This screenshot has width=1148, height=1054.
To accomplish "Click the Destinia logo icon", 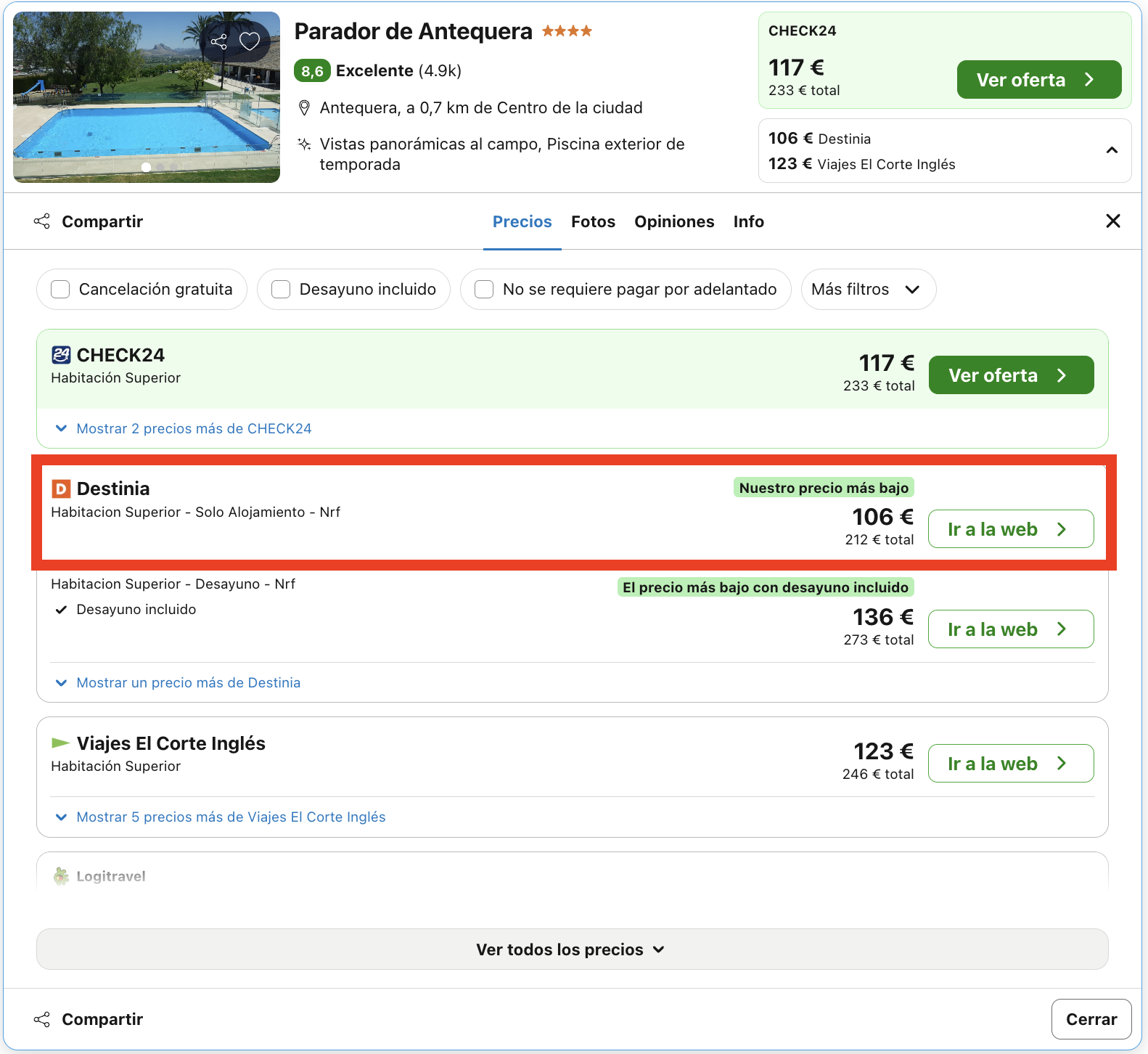I will [61, 489].
